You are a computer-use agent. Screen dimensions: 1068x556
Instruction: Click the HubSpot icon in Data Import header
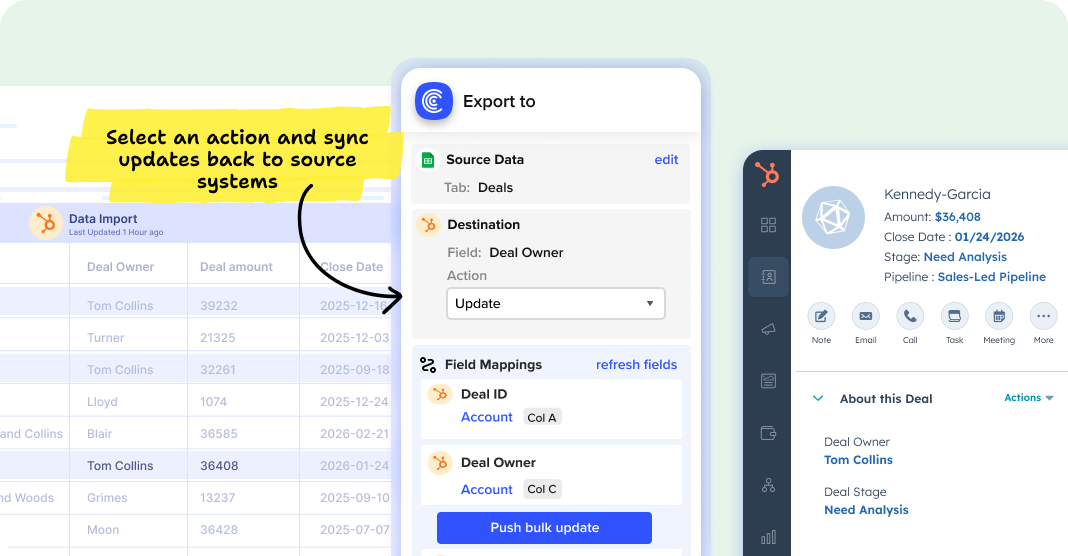[x=46, y=223]
